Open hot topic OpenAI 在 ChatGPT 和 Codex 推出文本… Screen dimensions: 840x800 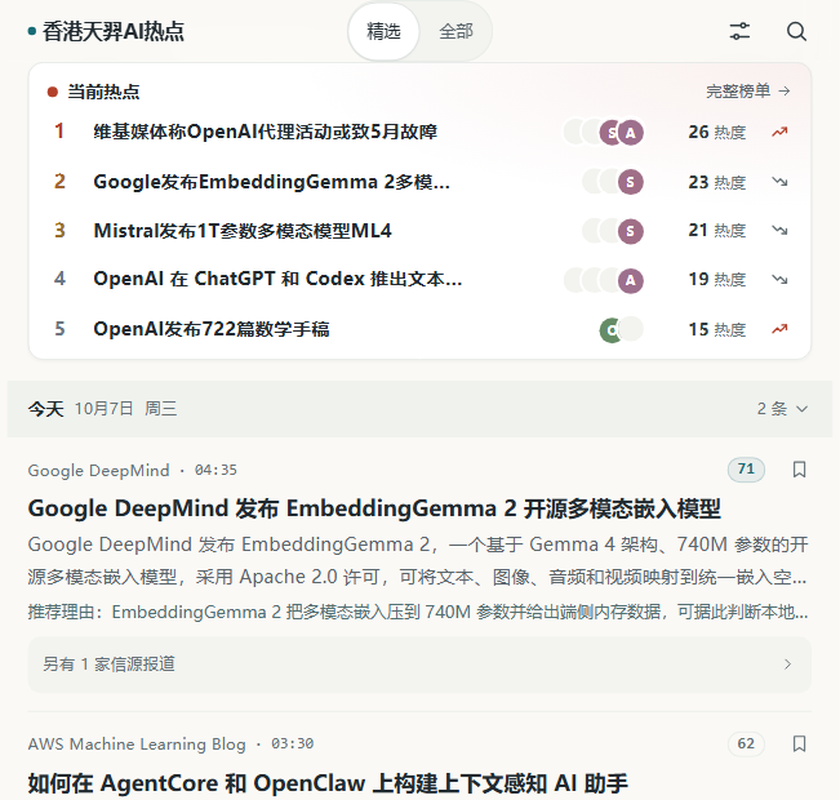pos(278,279)
